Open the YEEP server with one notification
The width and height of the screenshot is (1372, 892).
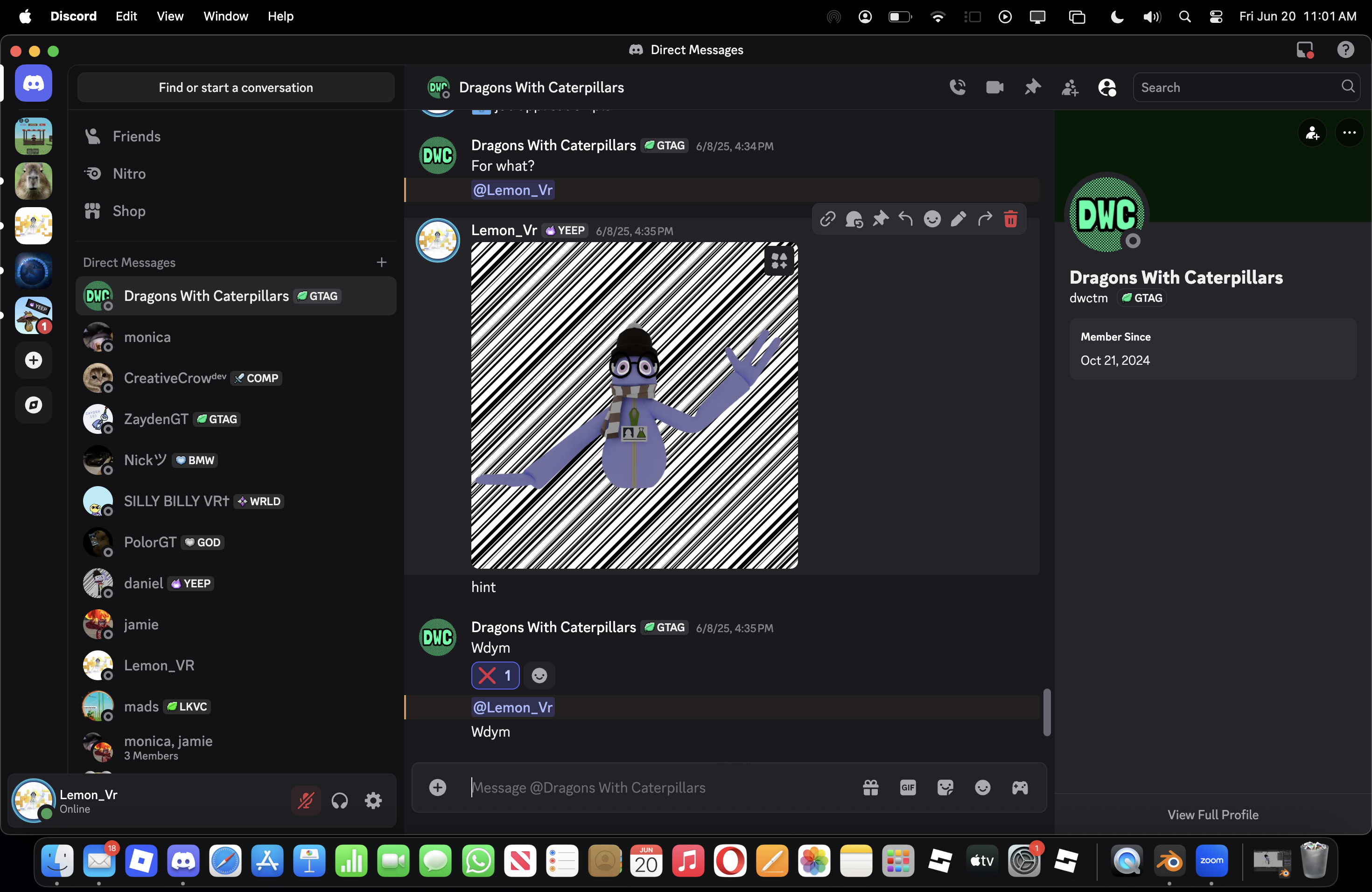click(x=34, y=315)
